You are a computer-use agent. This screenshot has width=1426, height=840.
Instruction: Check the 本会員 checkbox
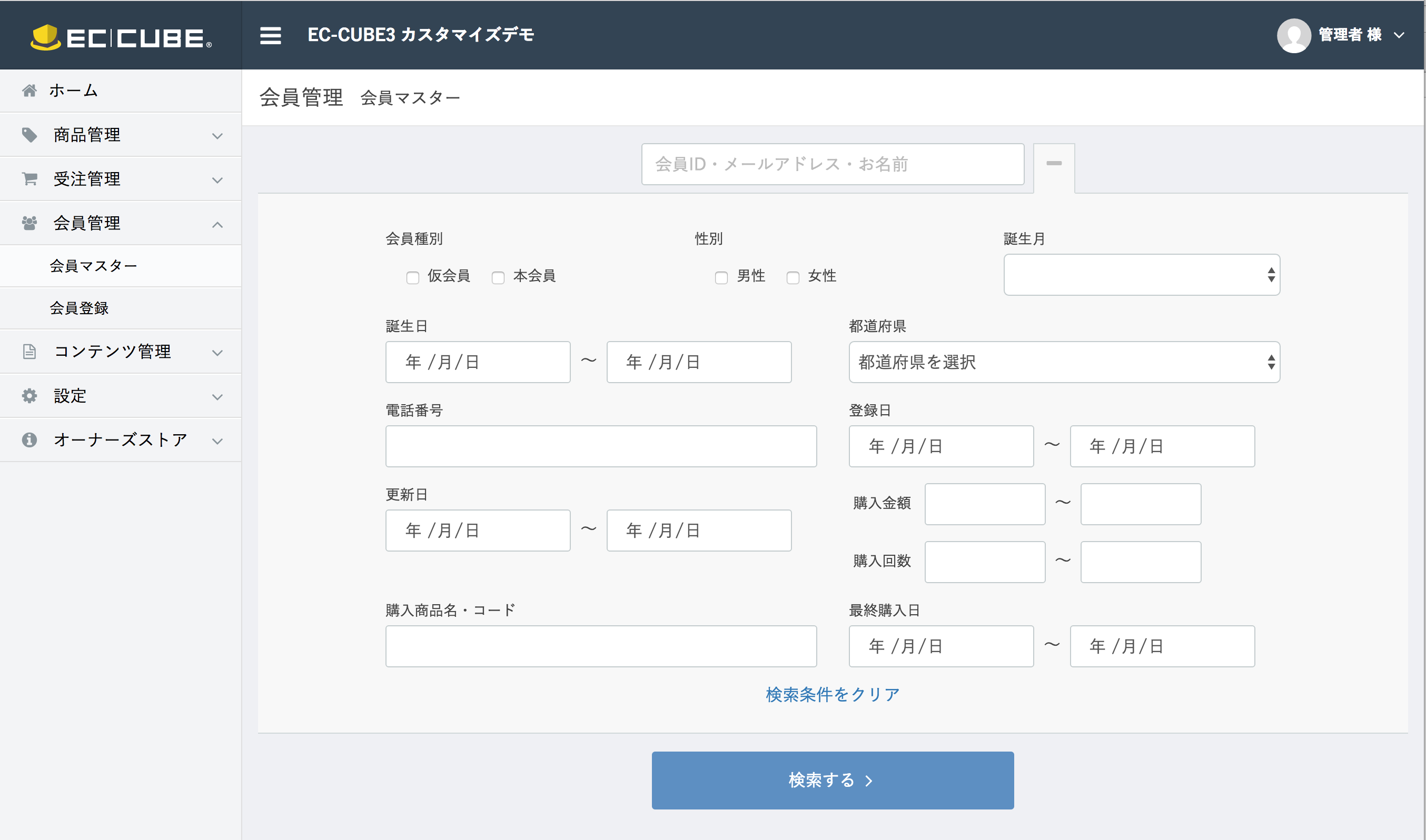tap(498, 278)
